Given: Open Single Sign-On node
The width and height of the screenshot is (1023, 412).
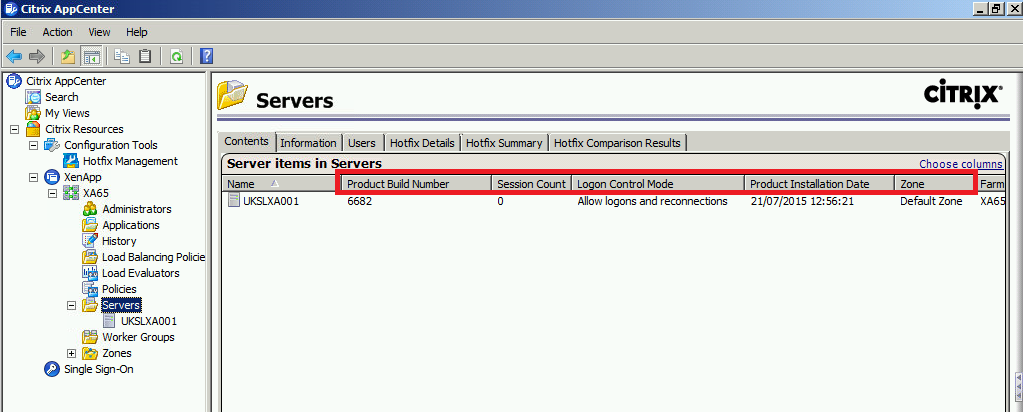Looking at the screenshot, I should click(x=98, y=369).
